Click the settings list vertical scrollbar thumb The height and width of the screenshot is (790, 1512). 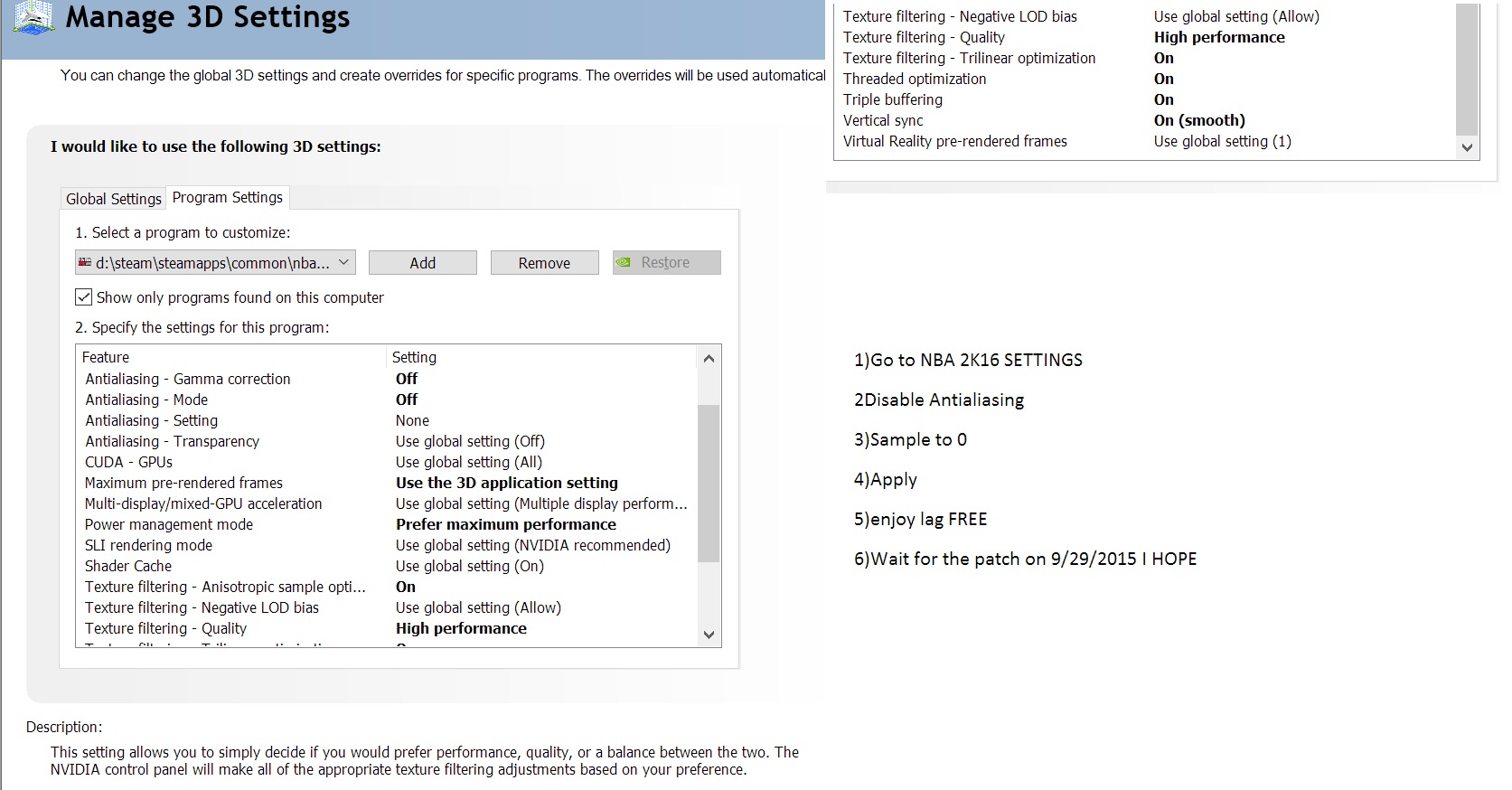[x=709, y=484]
